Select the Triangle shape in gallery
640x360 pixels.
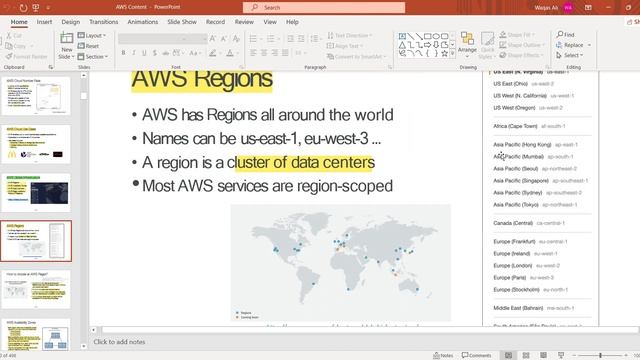click(402, 45)
